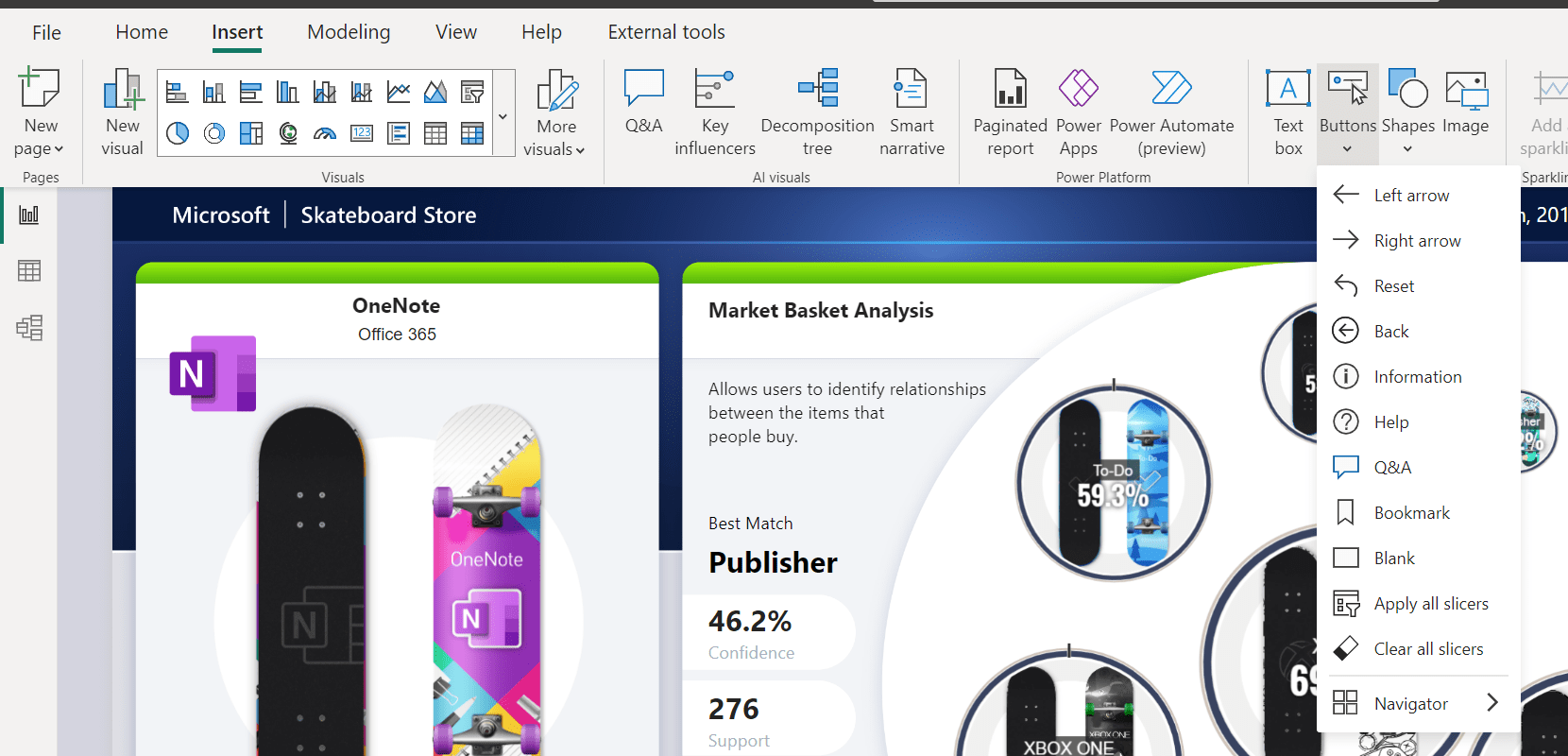The height and width of the screenshot is (756, 1568).
Task: Add a Key influencers visual
Action: tap(715, 112)
